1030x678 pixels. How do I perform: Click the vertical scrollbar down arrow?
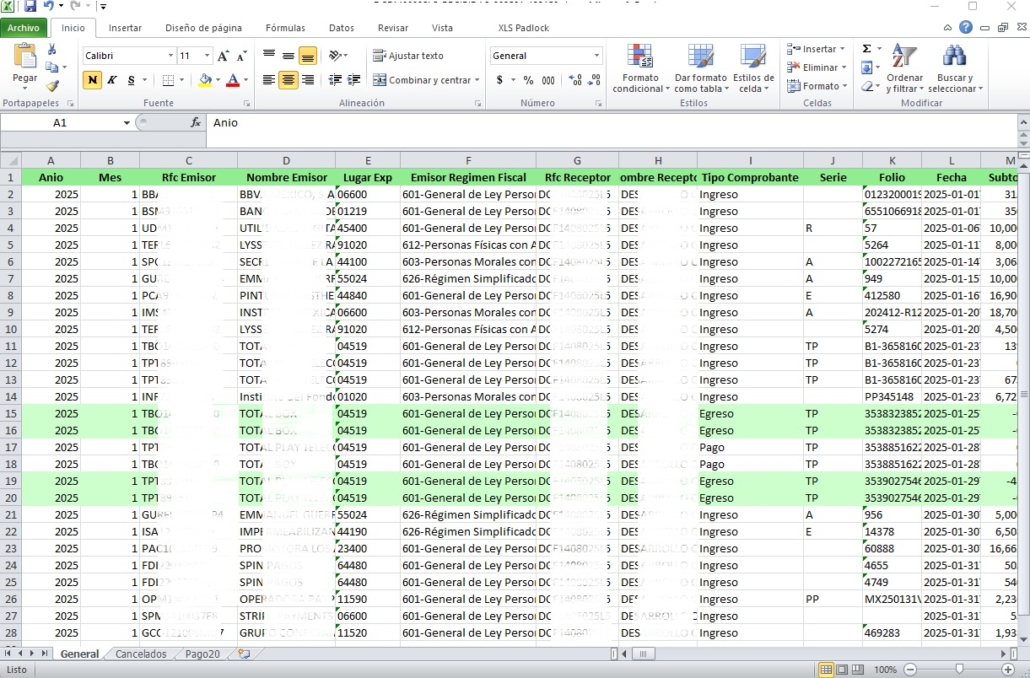(1023, 639)
